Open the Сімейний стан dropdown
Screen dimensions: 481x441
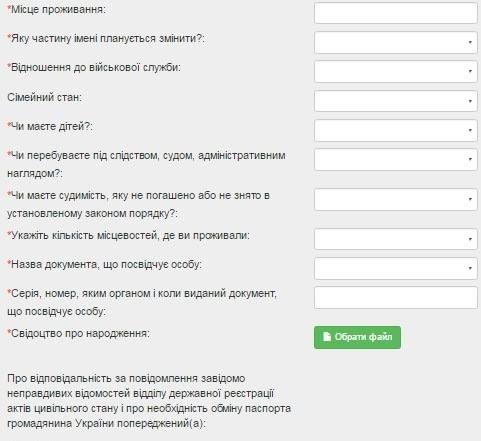tap(396, 101)
